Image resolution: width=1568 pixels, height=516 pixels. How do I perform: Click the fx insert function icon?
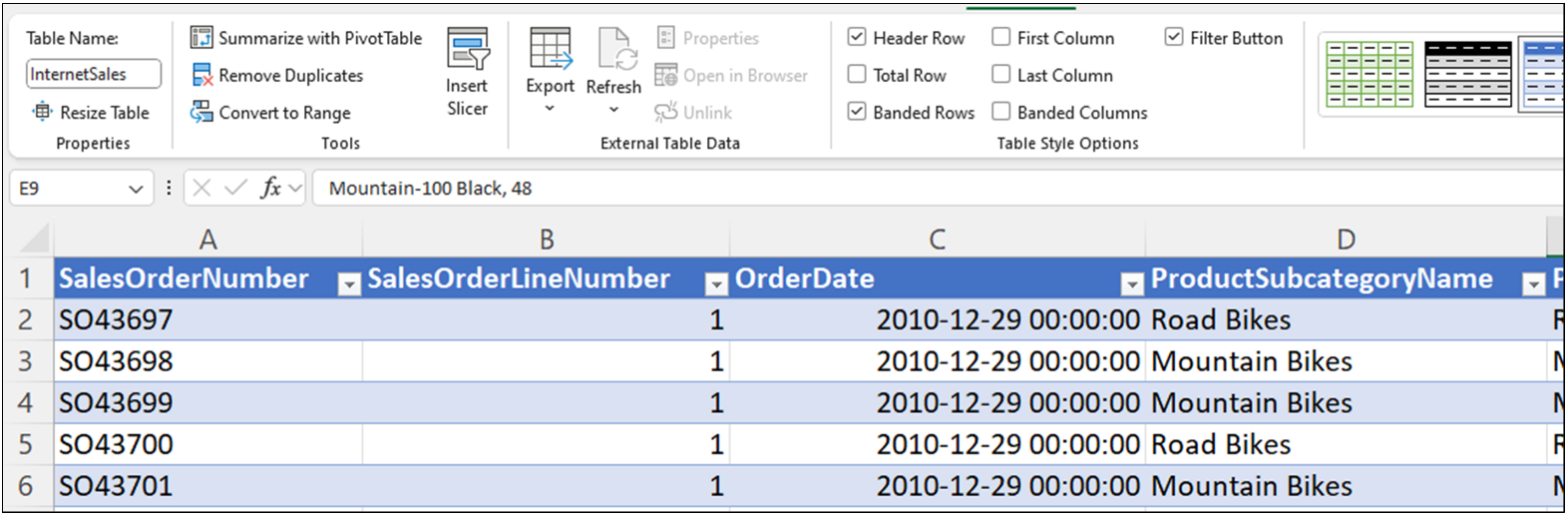click(270, 188)
